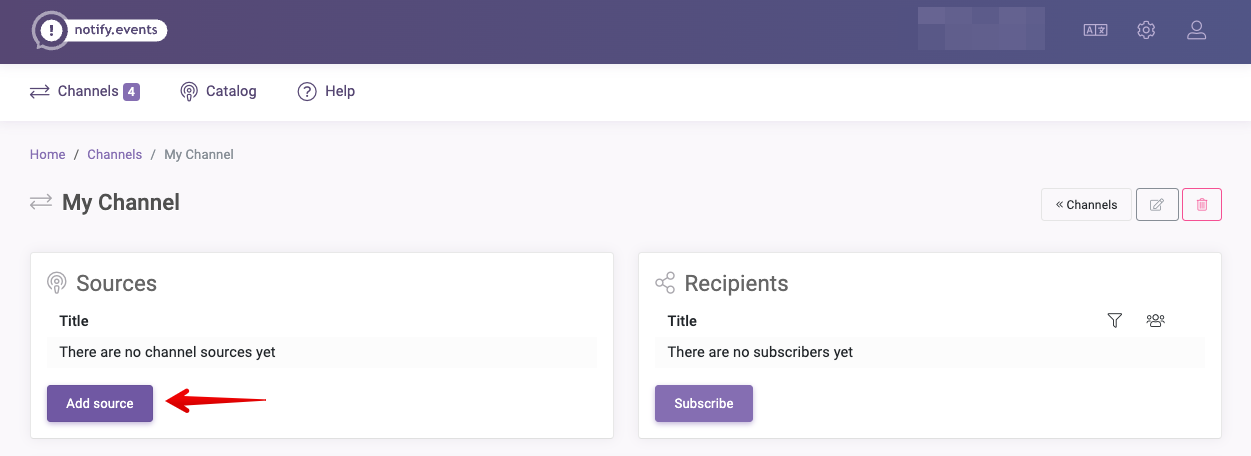Open the settings gear icon
This screenshot has width=1251, height=456.
(x=1146, y=30)
